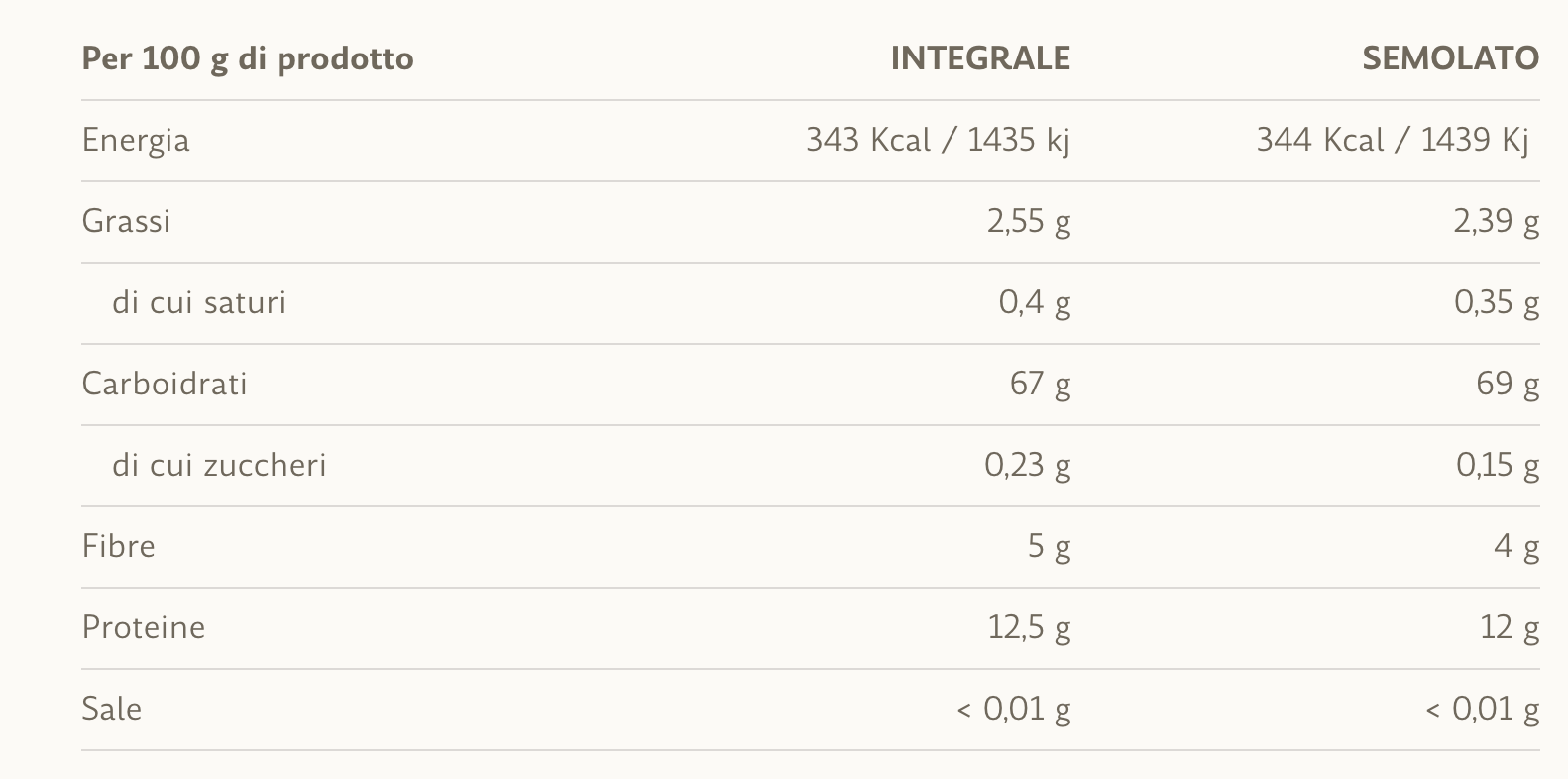Click the 4 g fibre value
Screen dimensions: 1568x779
pos(1516,546)
